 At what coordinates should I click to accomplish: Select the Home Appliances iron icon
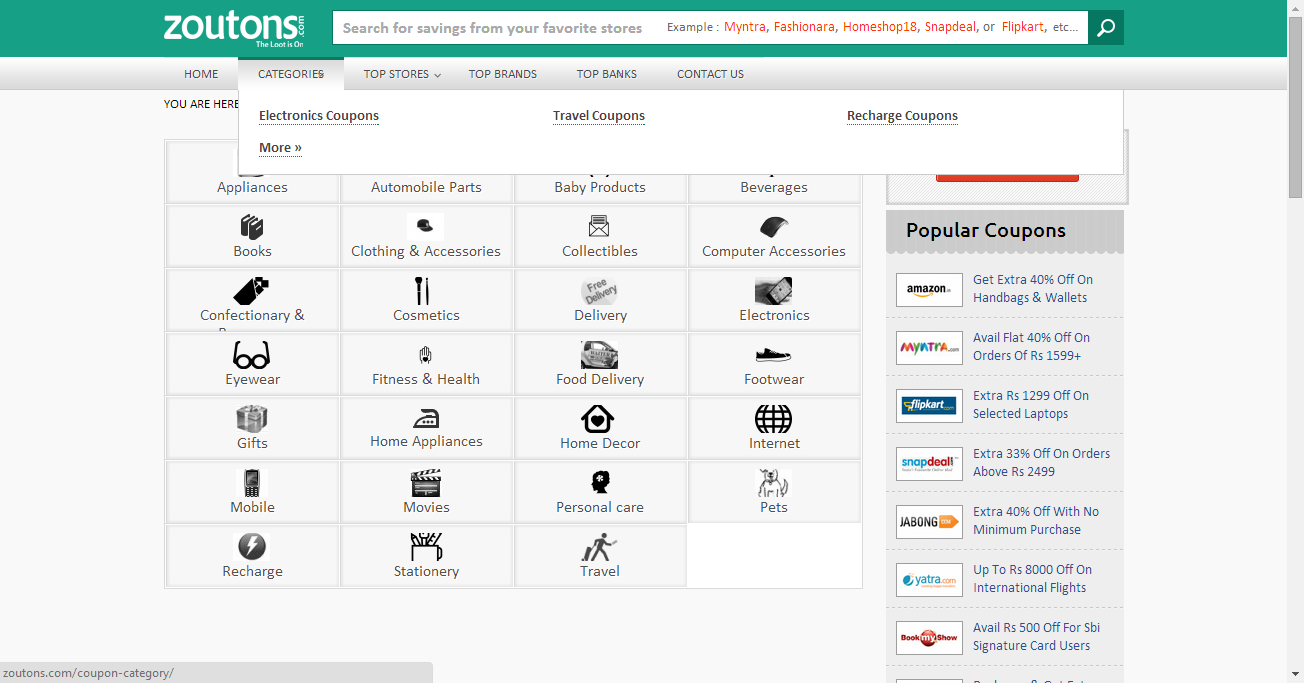point(426,419)
